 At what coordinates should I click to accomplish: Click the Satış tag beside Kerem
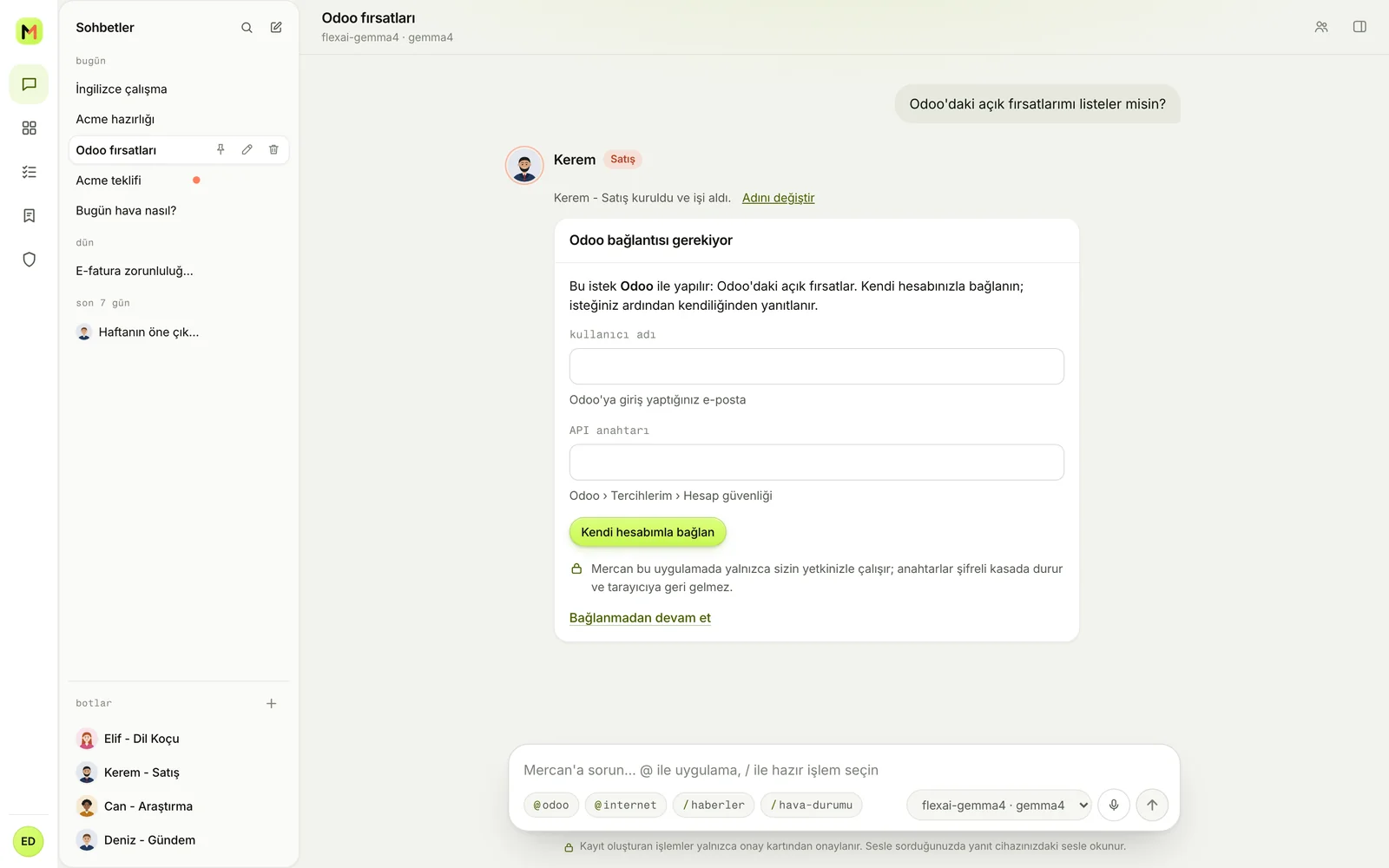pyautogui.click(x=622, y=160)
